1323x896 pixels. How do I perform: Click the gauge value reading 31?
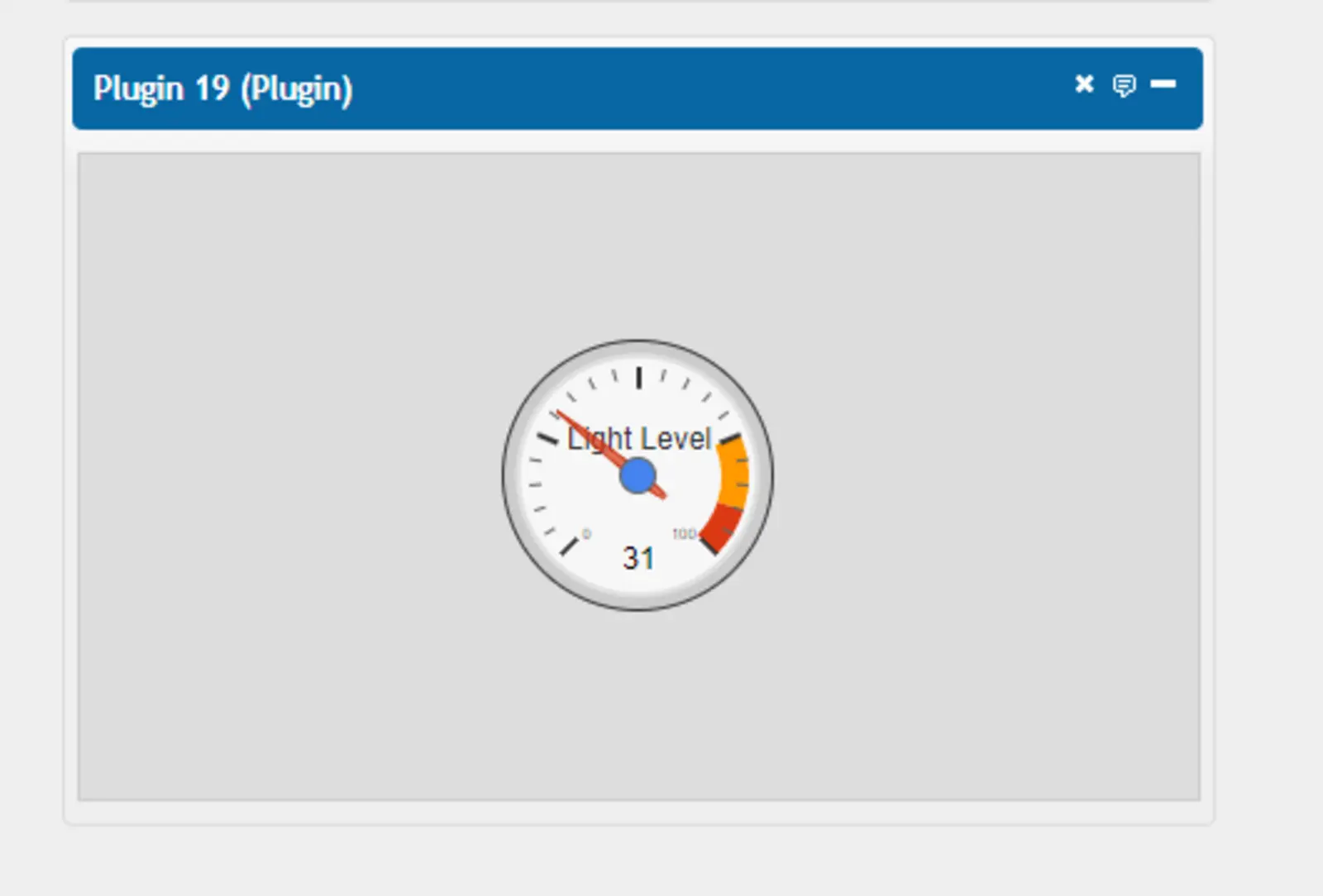638,558
